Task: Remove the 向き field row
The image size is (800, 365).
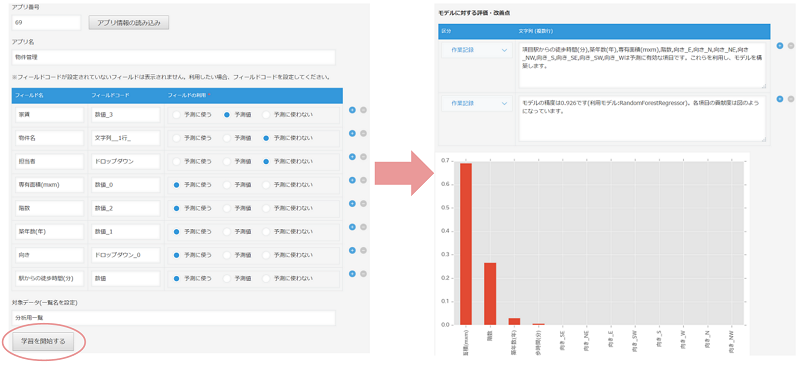Action: (x=363, y=251)
